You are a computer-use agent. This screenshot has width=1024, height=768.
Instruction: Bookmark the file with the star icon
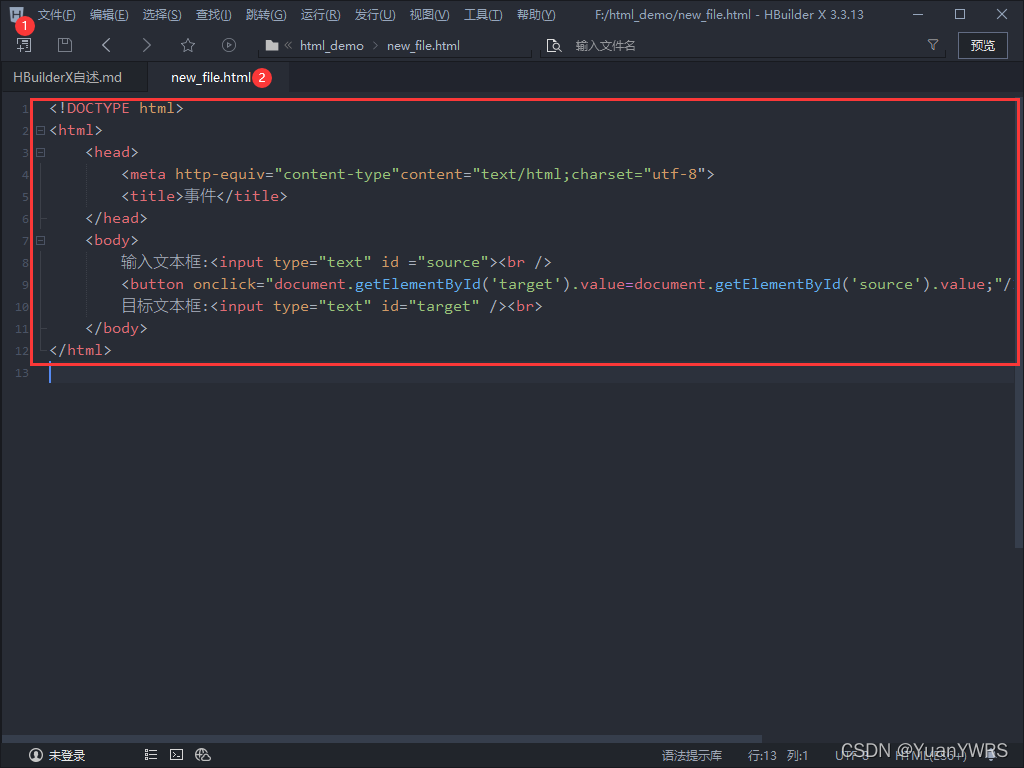[x=188, y=45]
